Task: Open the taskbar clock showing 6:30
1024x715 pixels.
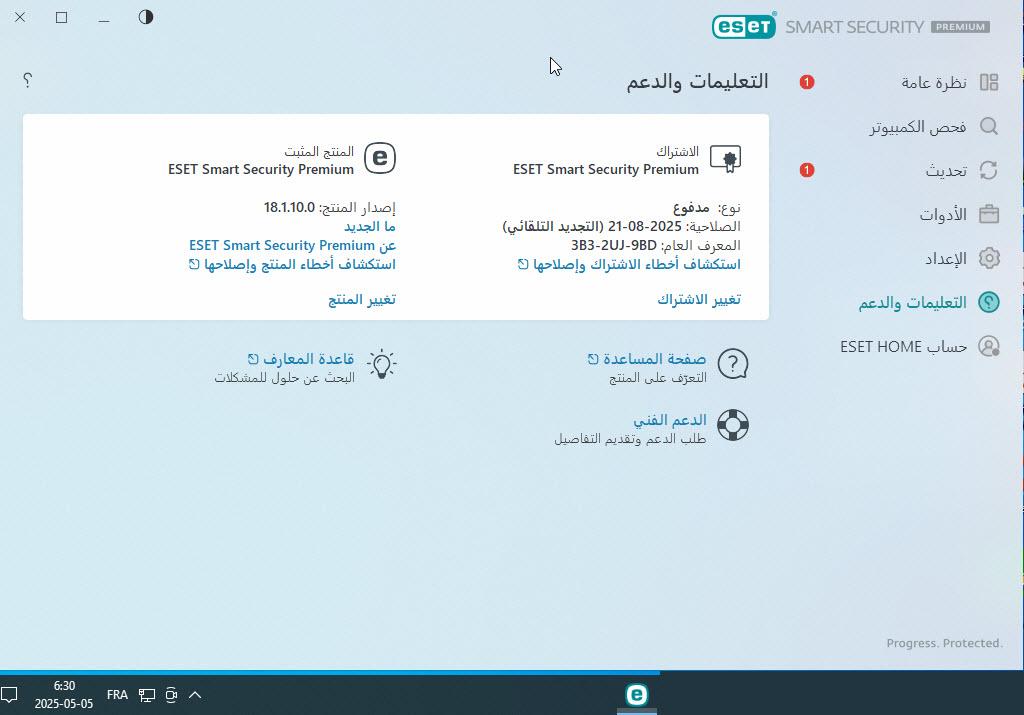Action: pyautogui.click(x=64, y=695)
